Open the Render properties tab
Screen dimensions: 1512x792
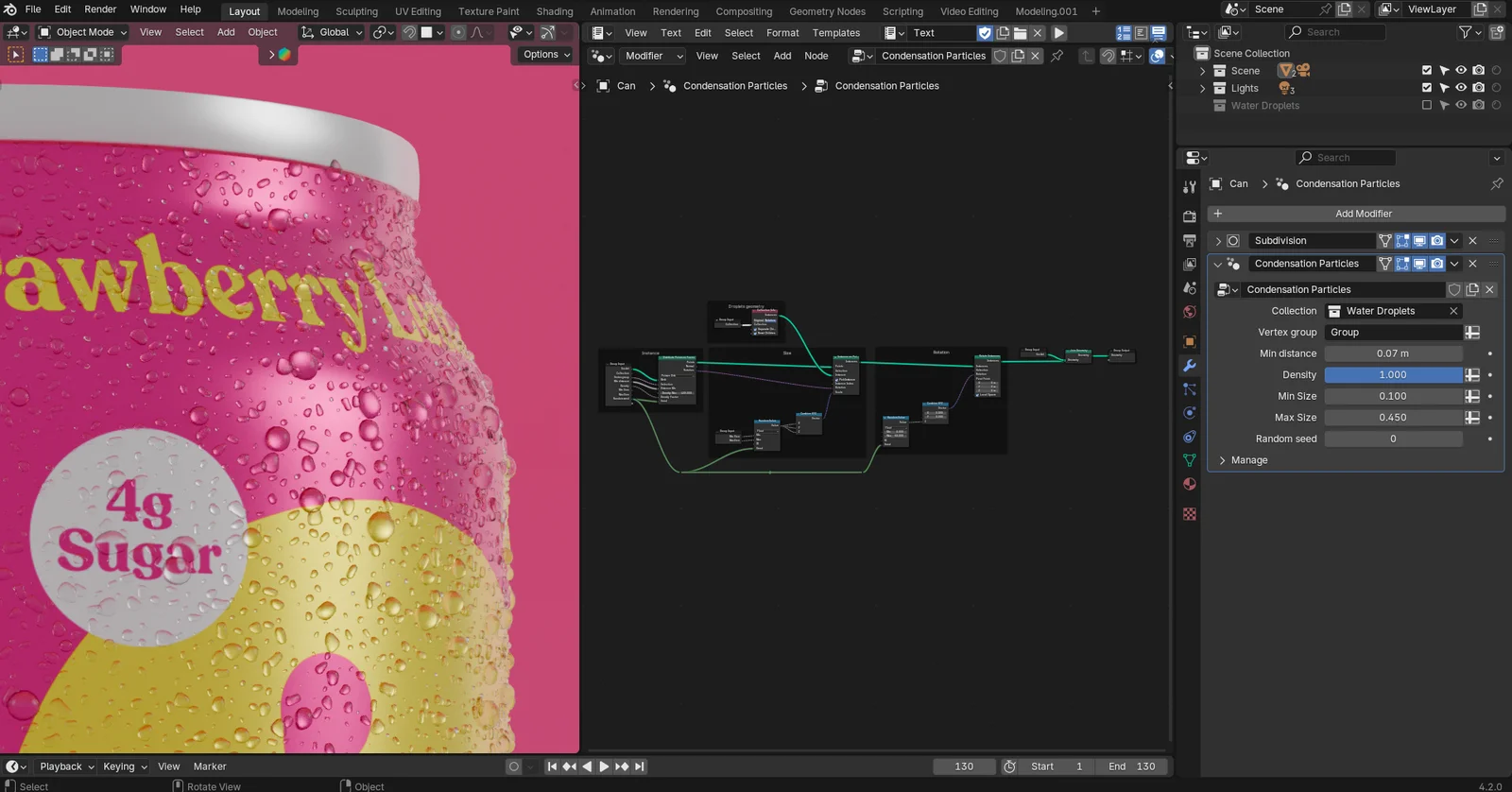coord(1190,216)
